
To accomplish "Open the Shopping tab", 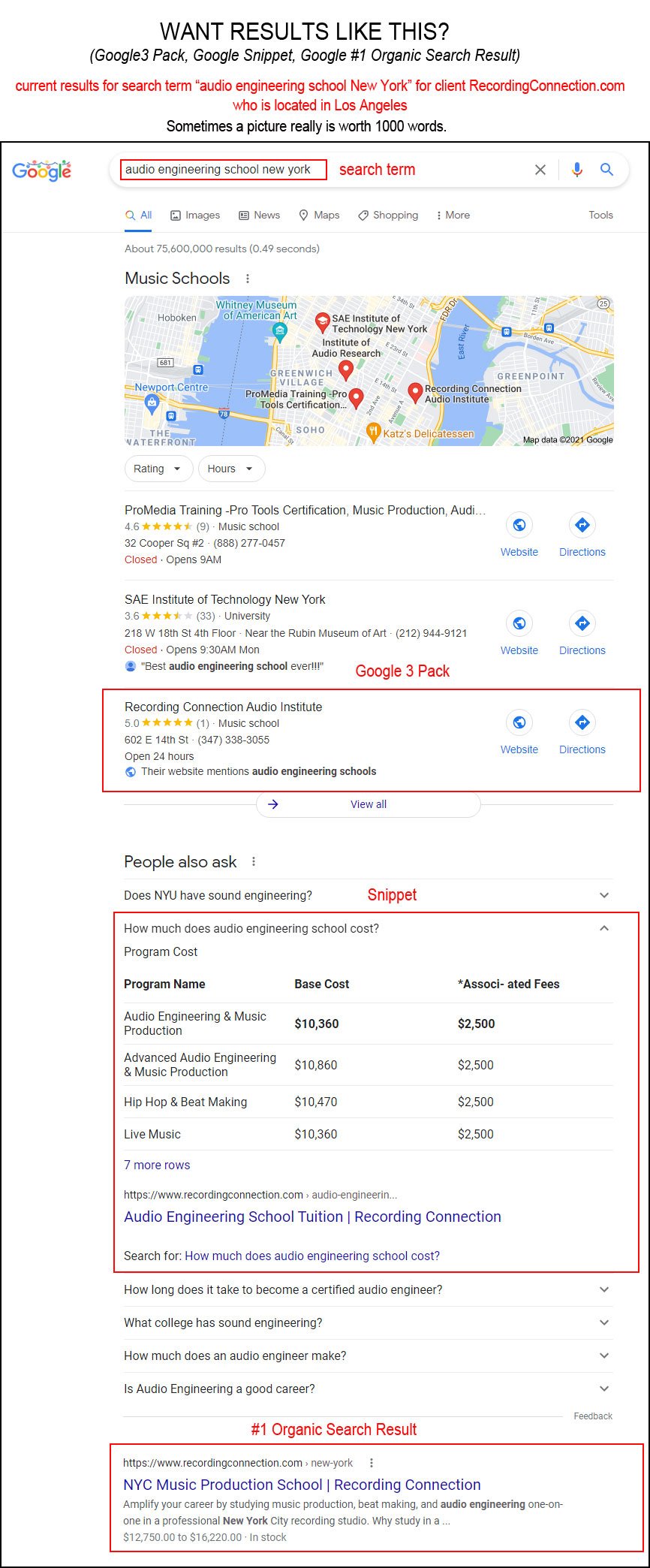I will coord(388,215).
